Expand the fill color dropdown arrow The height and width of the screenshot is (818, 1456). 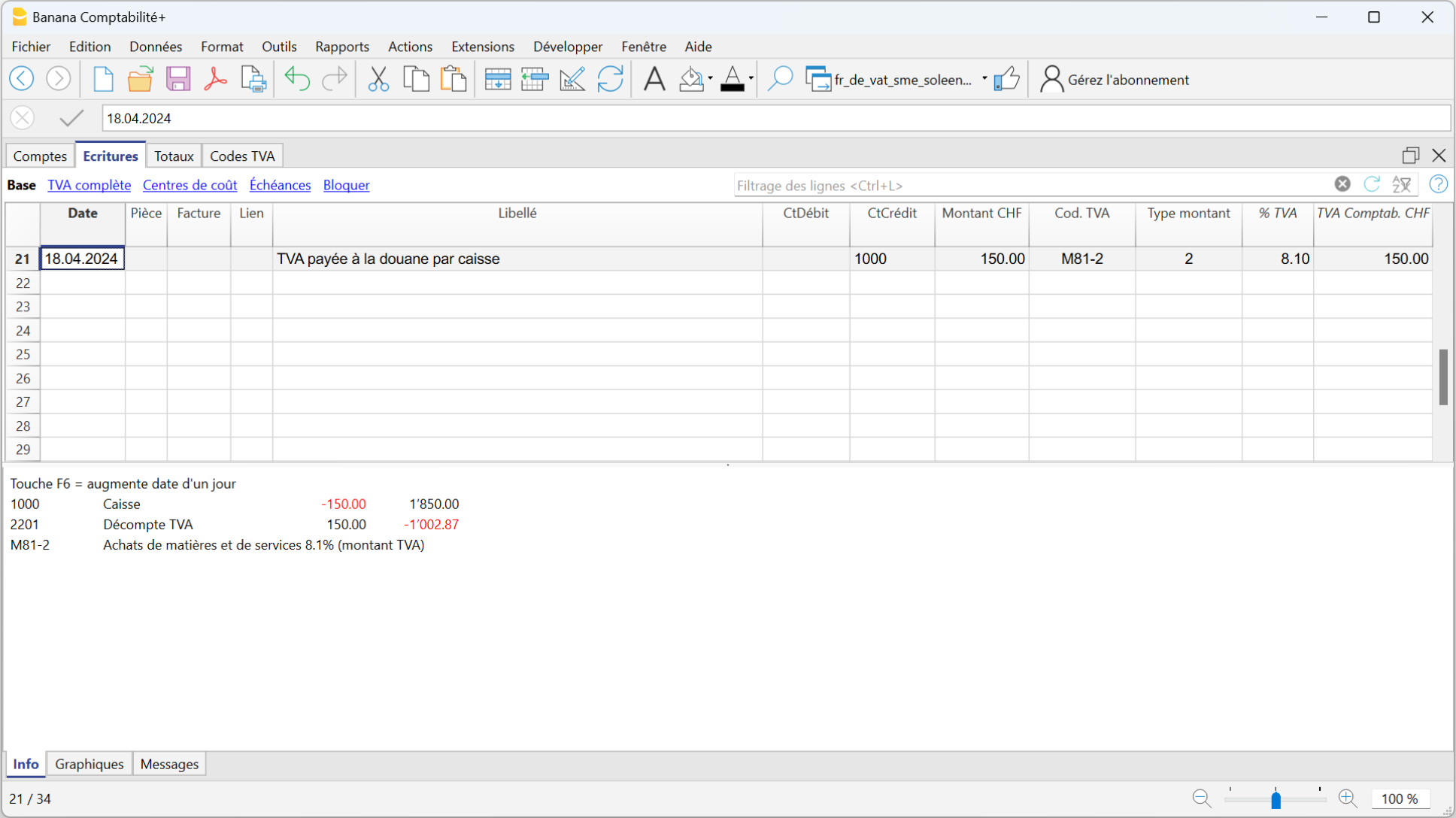[x=710, y=79]
